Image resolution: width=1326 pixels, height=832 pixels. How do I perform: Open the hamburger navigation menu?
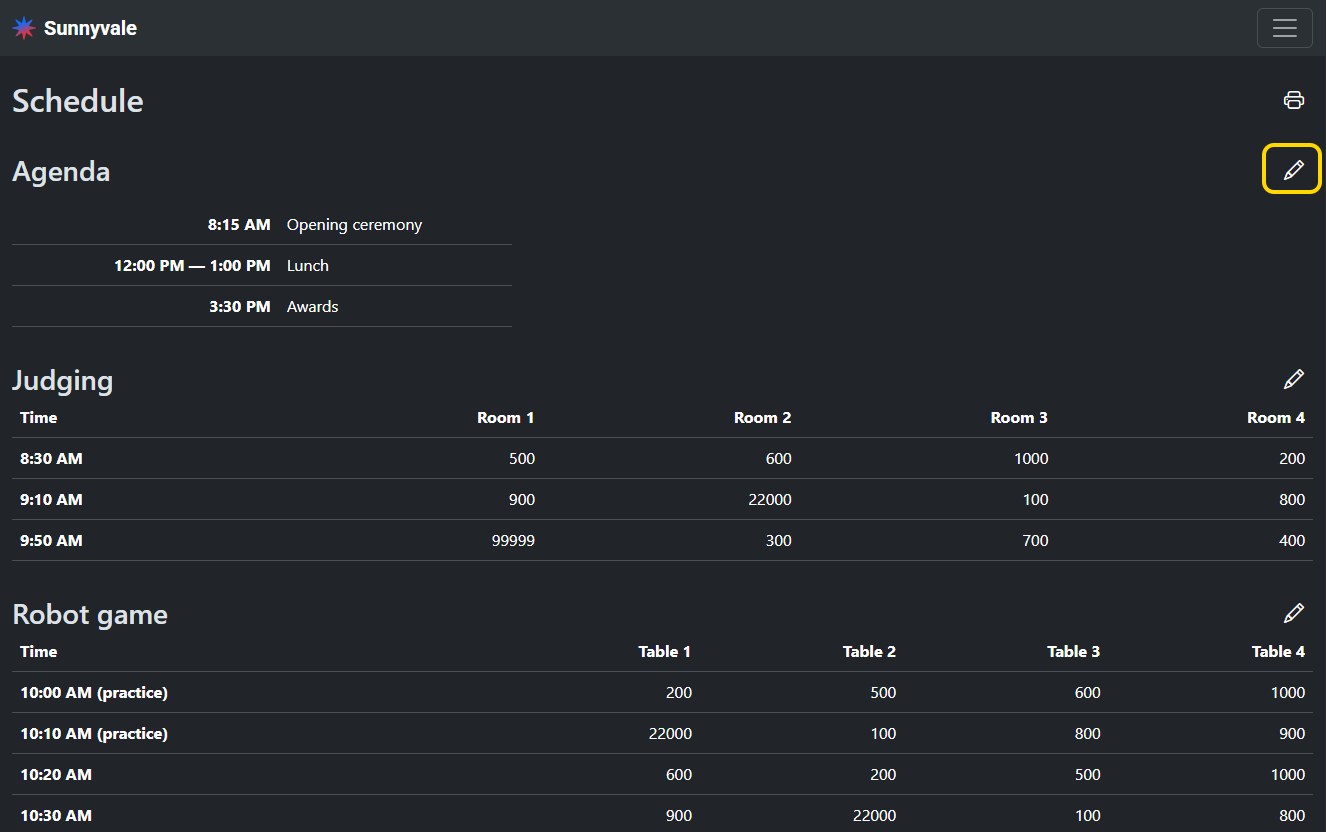pos(1284,28)
